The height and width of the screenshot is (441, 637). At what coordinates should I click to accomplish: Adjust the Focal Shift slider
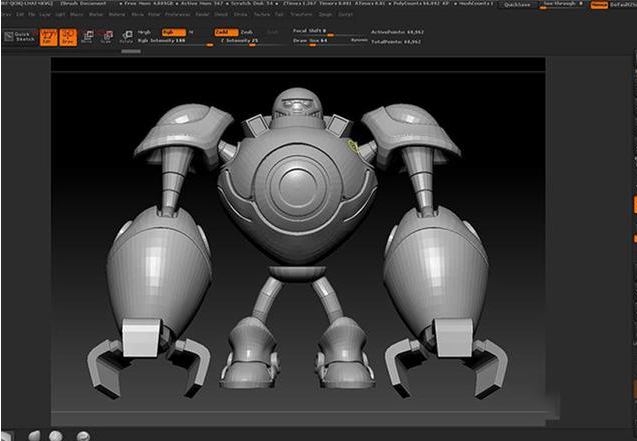click(325, 31)
